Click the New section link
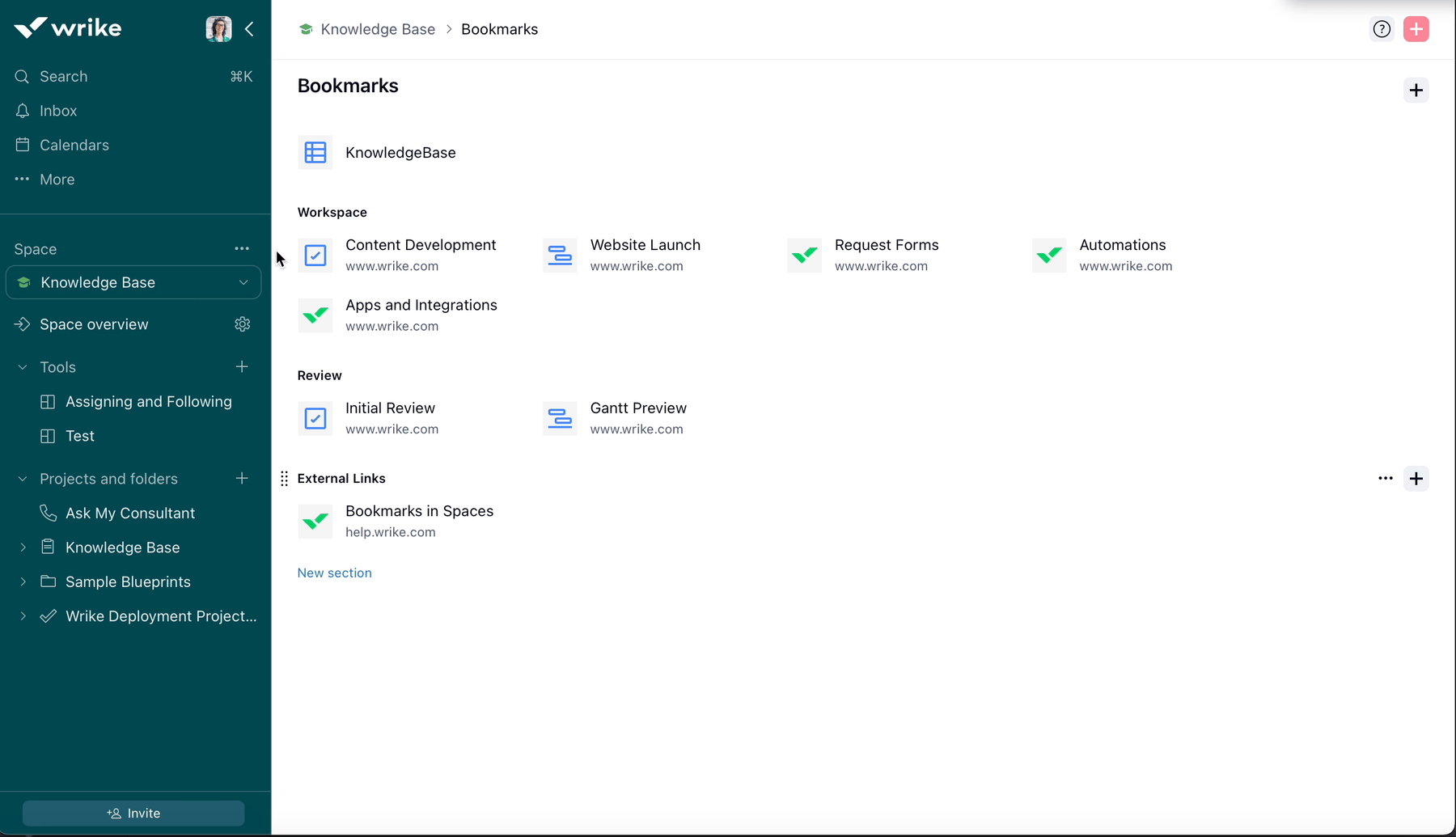 [x=334, y=573]
